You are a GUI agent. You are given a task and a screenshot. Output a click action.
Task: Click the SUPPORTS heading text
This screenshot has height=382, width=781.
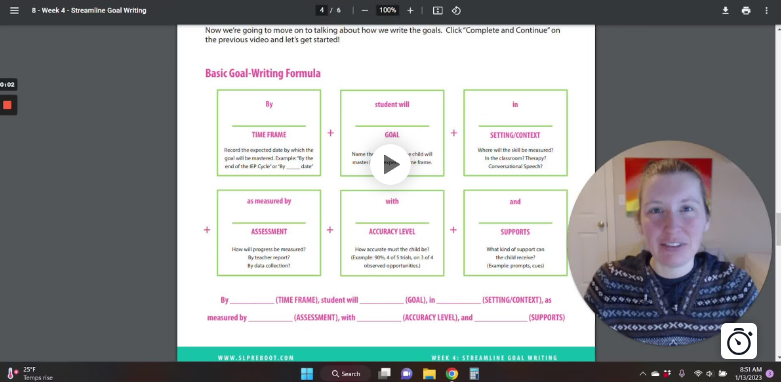[515, 232]
